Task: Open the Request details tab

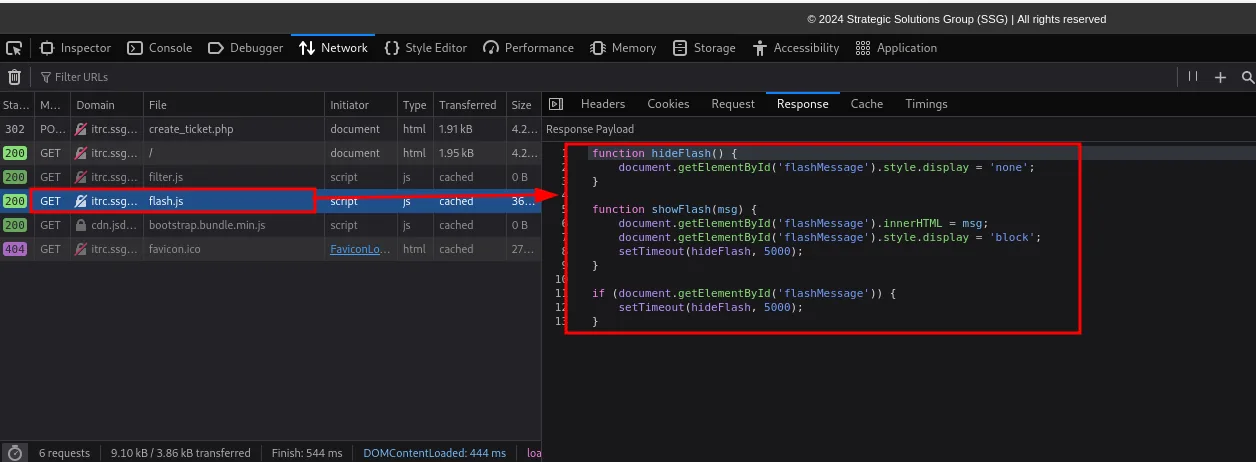Action: (x=733, y=104)
